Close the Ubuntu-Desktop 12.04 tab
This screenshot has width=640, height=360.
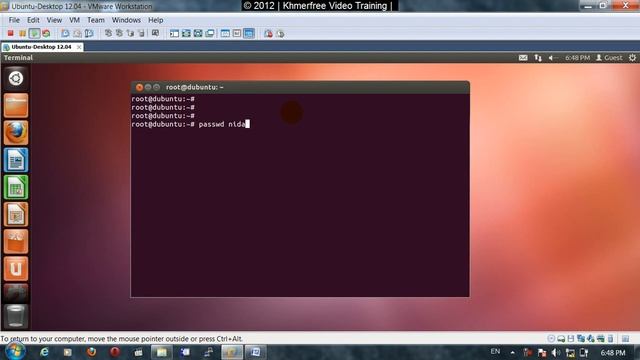pos(79,47)
